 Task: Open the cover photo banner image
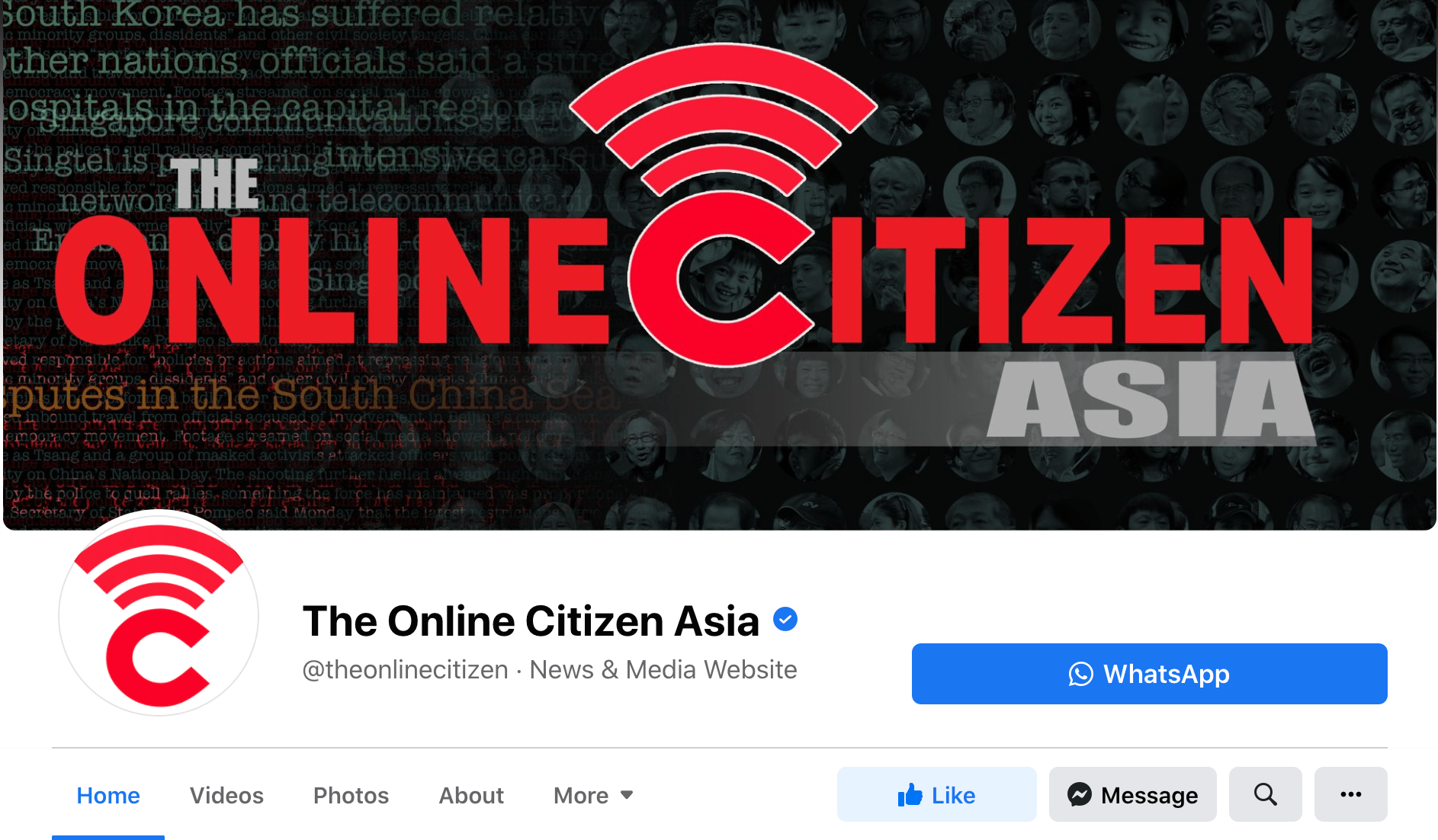720,264
